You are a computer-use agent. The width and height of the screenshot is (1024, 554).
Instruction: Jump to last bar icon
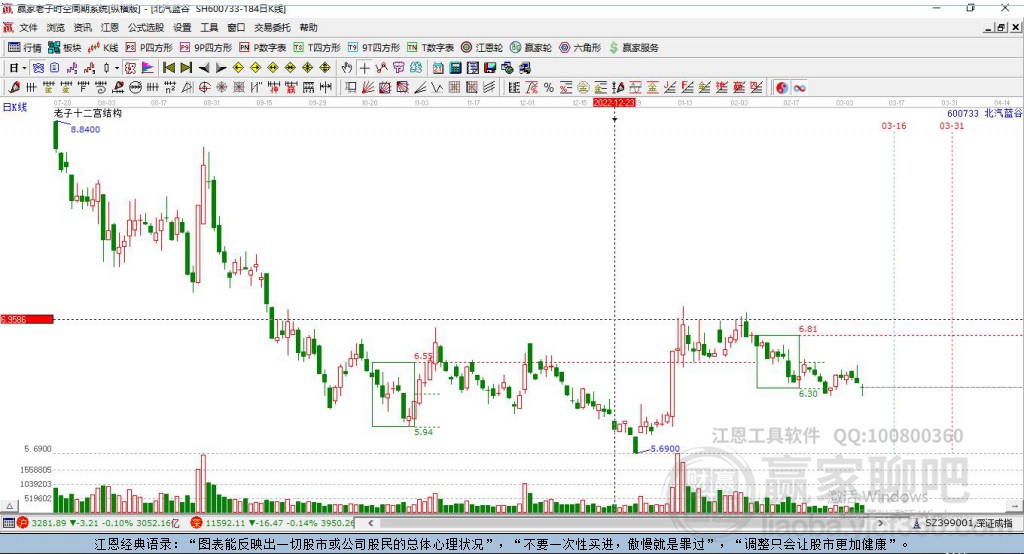[x=186, y=68]
